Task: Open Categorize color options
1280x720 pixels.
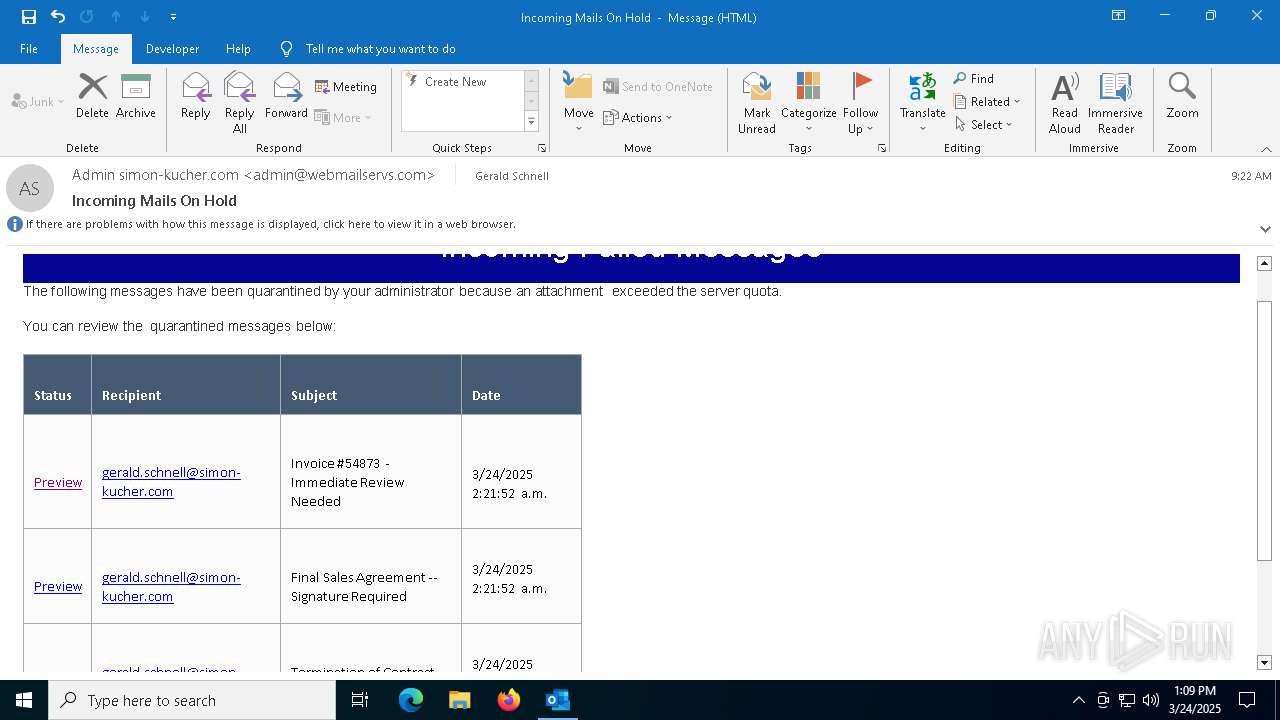Action: click(x=808, y=102)
